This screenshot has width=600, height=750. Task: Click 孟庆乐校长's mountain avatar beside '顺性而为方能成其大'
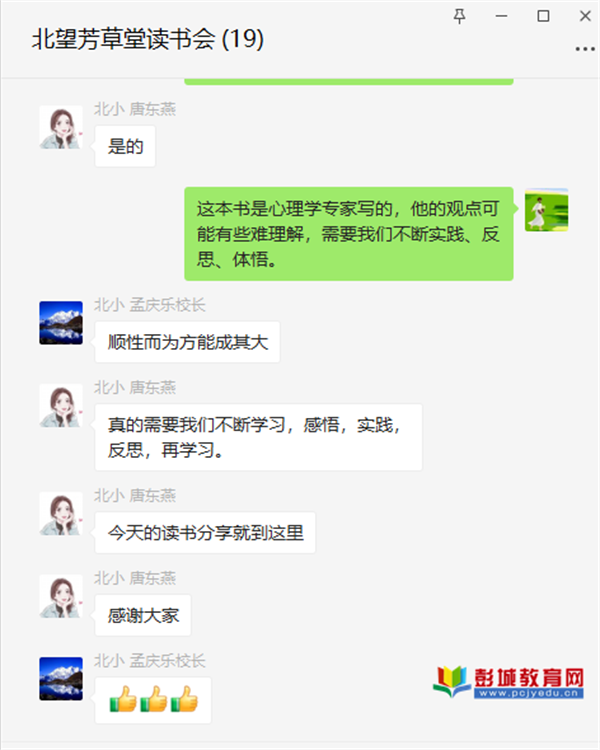click(x=61, y=323)
